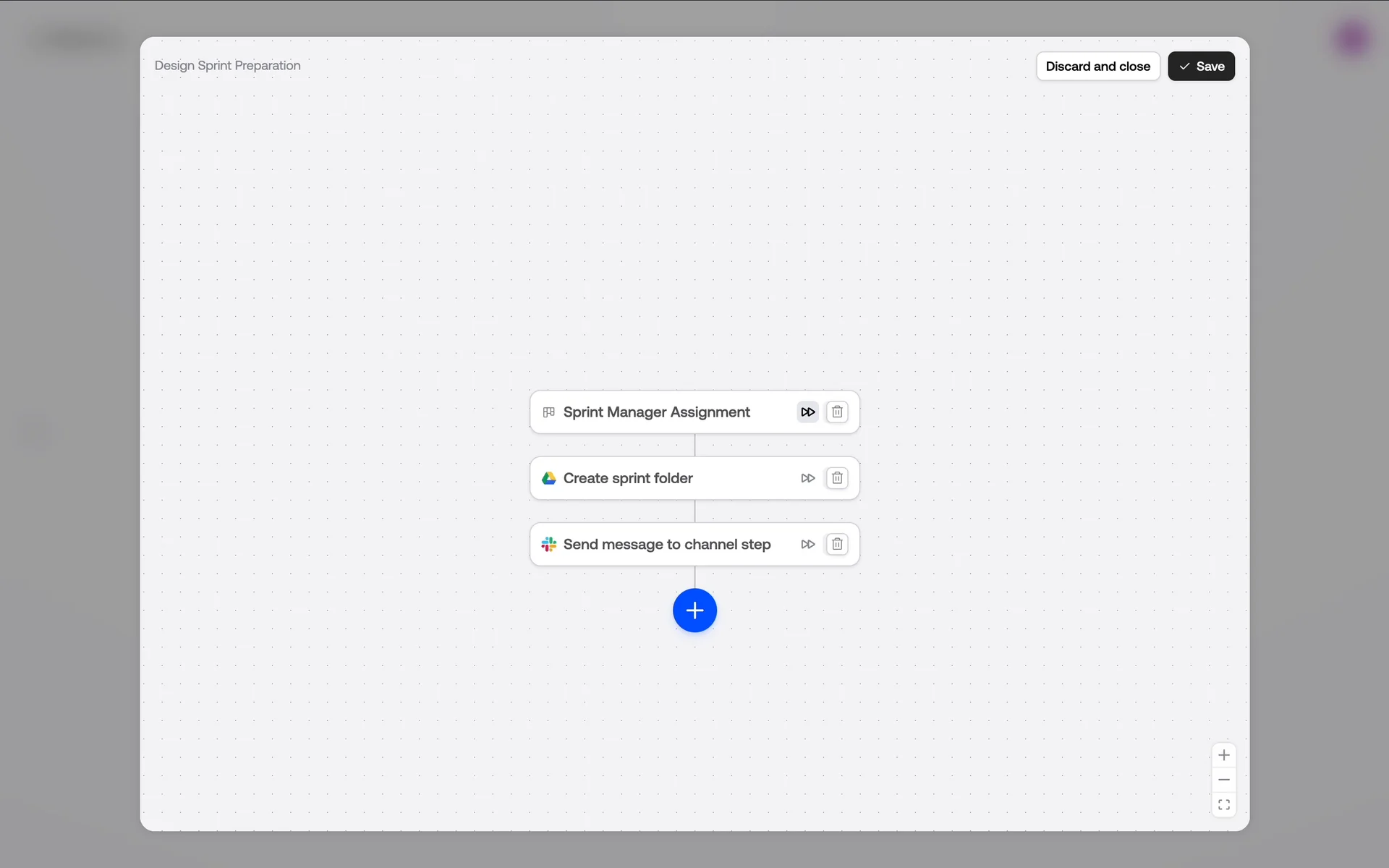
Task: Click the Sprint Manager Assignment board icon
Action: (549, 412)
